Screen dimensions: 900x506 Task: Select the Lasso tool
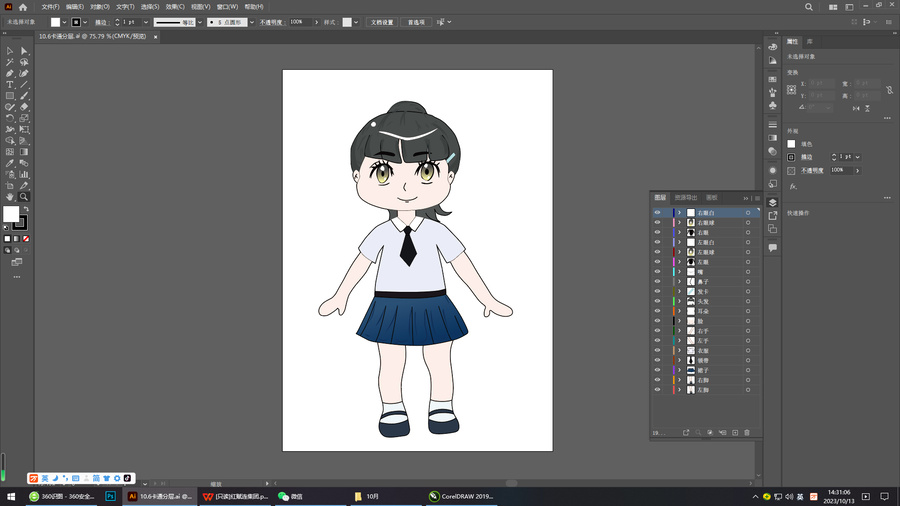pos(24,62)
